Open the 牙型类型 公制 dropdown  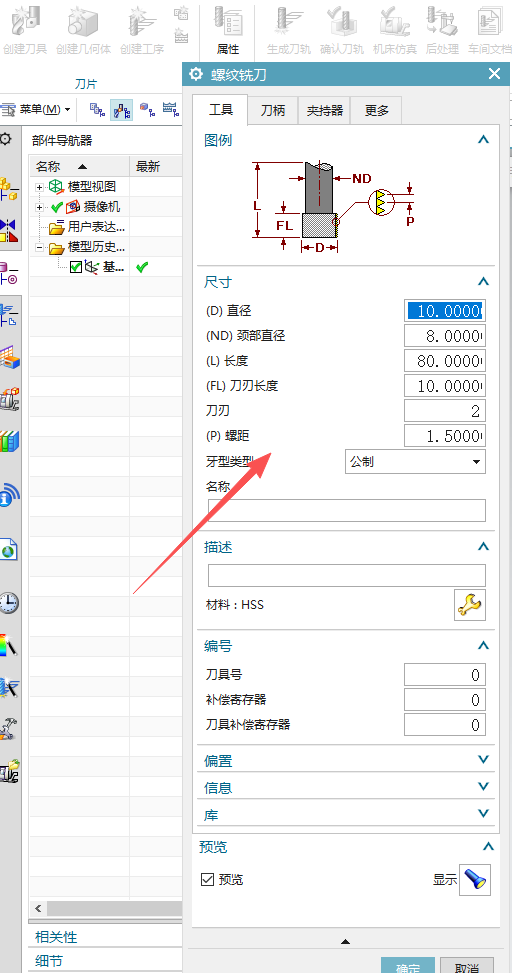[415, 462]
